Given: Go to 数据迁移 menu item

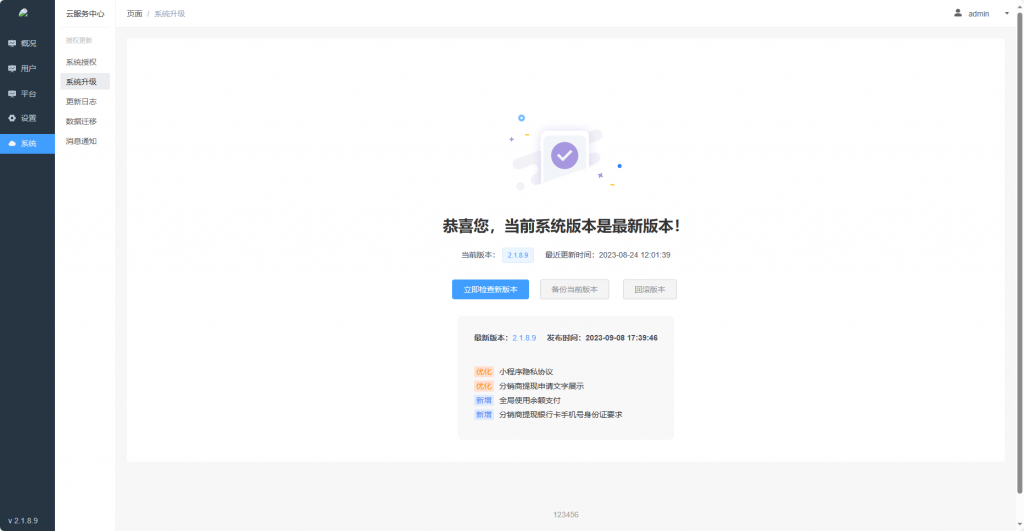Looking at the screenshot, I should click(x=81, y=122).
